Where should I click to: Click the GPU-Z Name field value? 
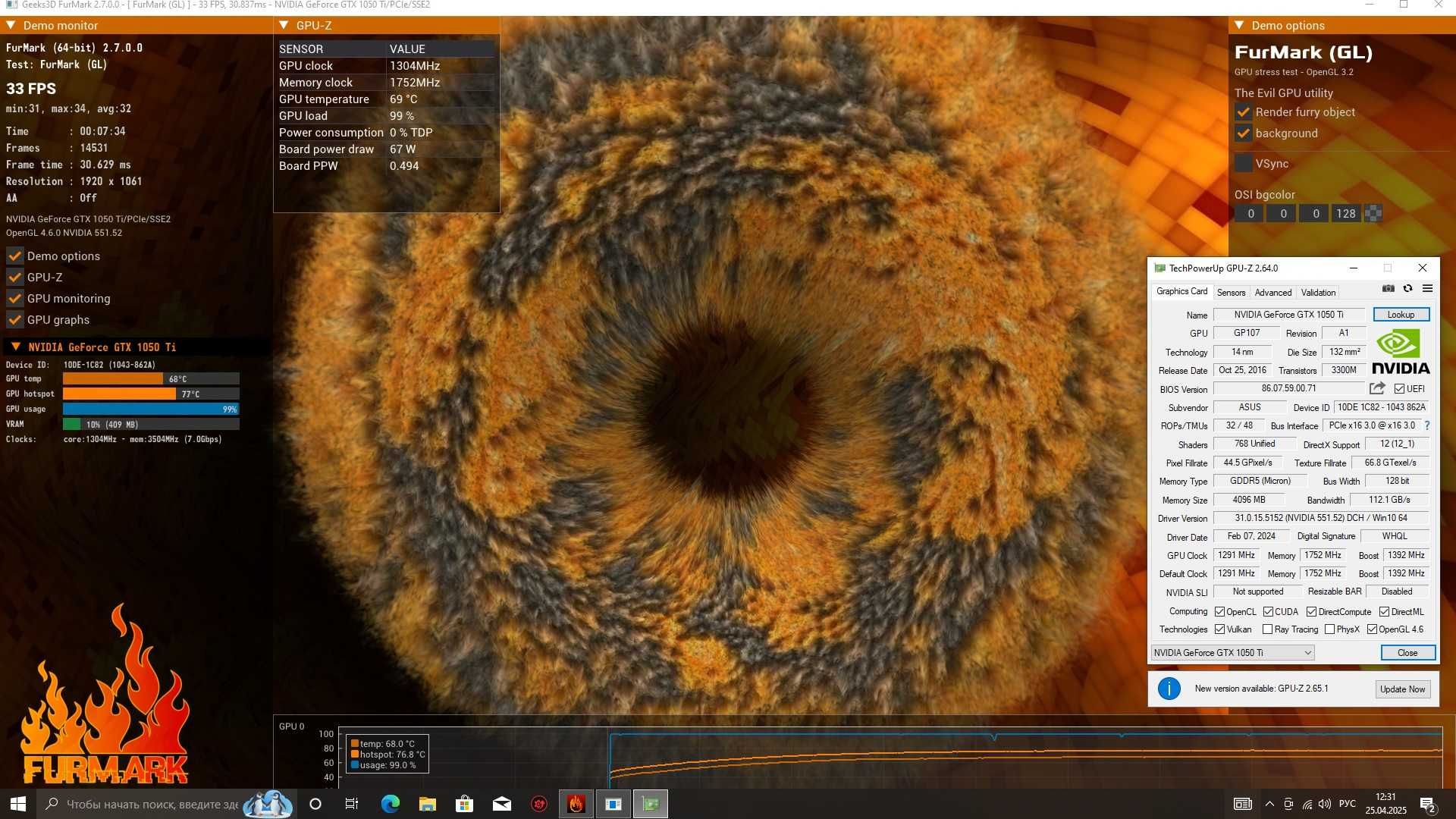click(1288, 315)
